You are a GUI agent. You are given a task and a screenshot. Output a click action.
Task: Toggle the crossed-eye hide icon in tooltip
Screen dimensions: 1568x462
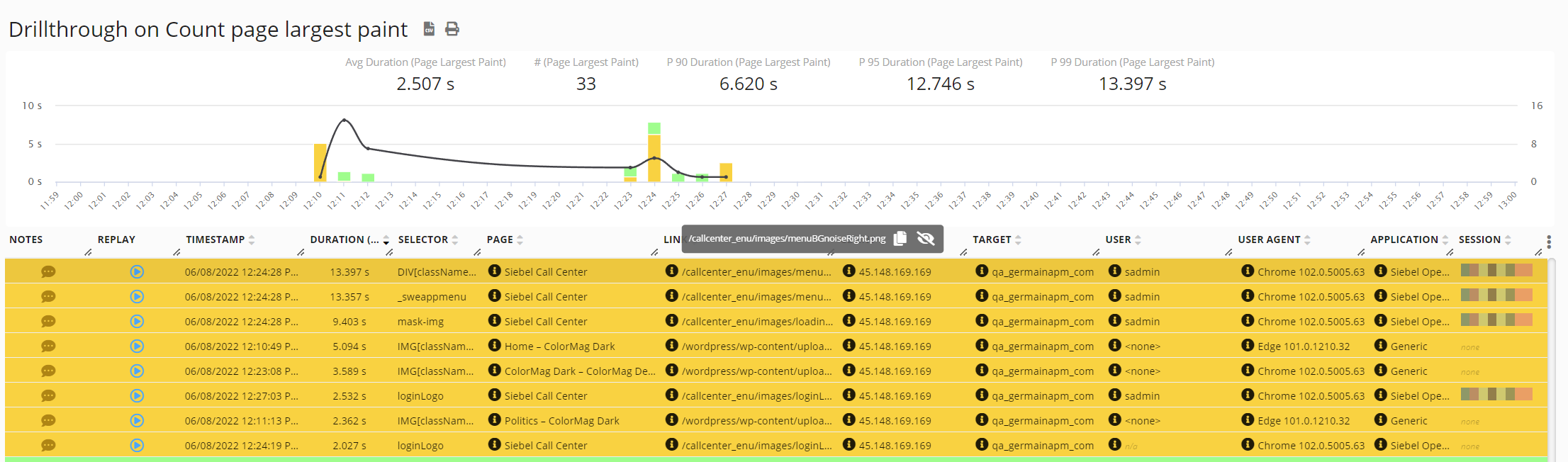pos(926,239)
